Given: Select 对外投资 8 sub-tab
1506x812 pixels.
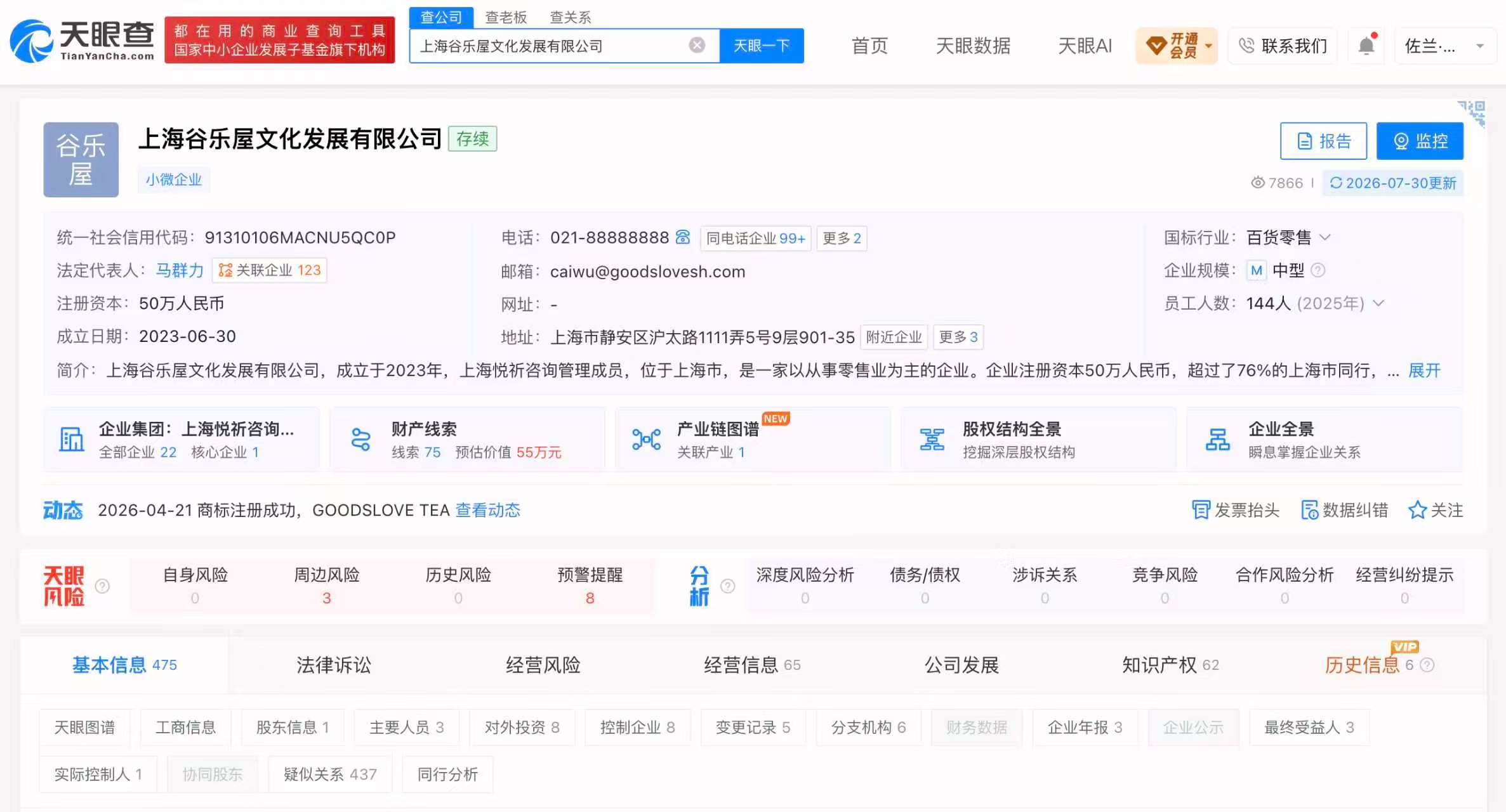Looking at the screenshot, I should click(x=522, y=727).
